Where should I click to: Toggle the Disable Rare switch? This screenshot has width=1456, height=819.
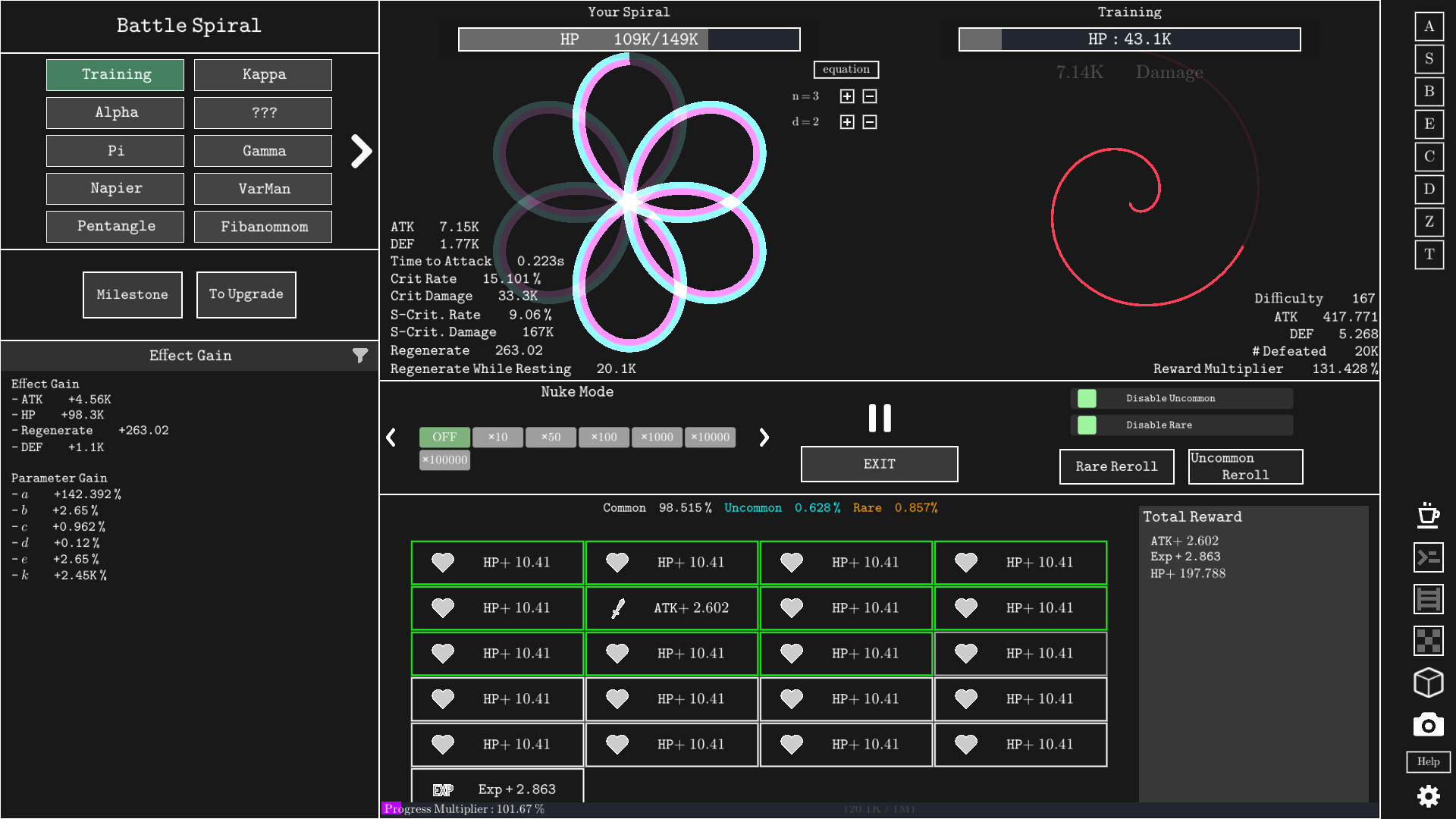pyautogui.click(x=1087, y=425)
